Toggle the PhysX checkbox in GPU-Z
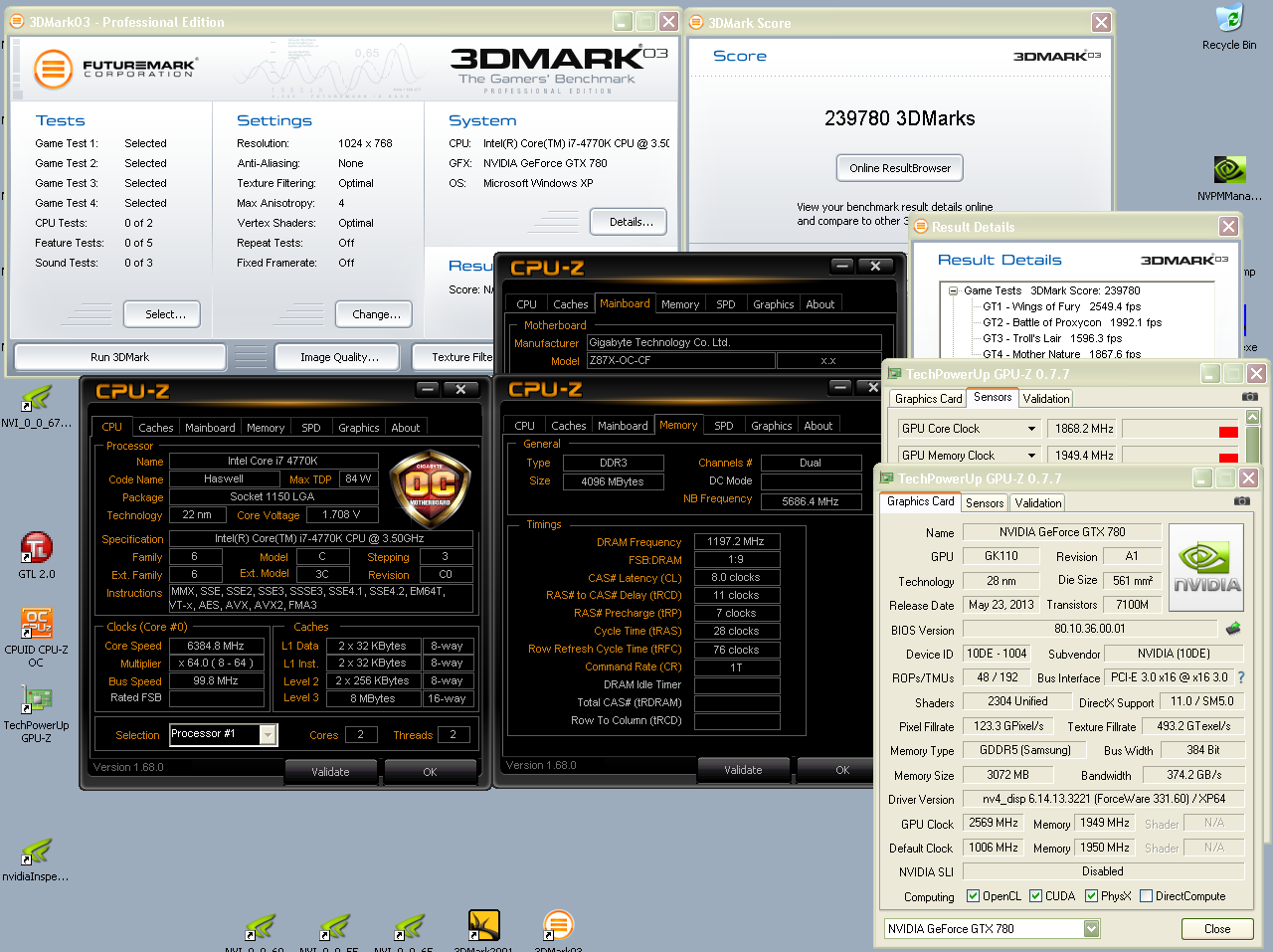The width and height of the screenshot is (1273, 952). (x=1091, y=895)
